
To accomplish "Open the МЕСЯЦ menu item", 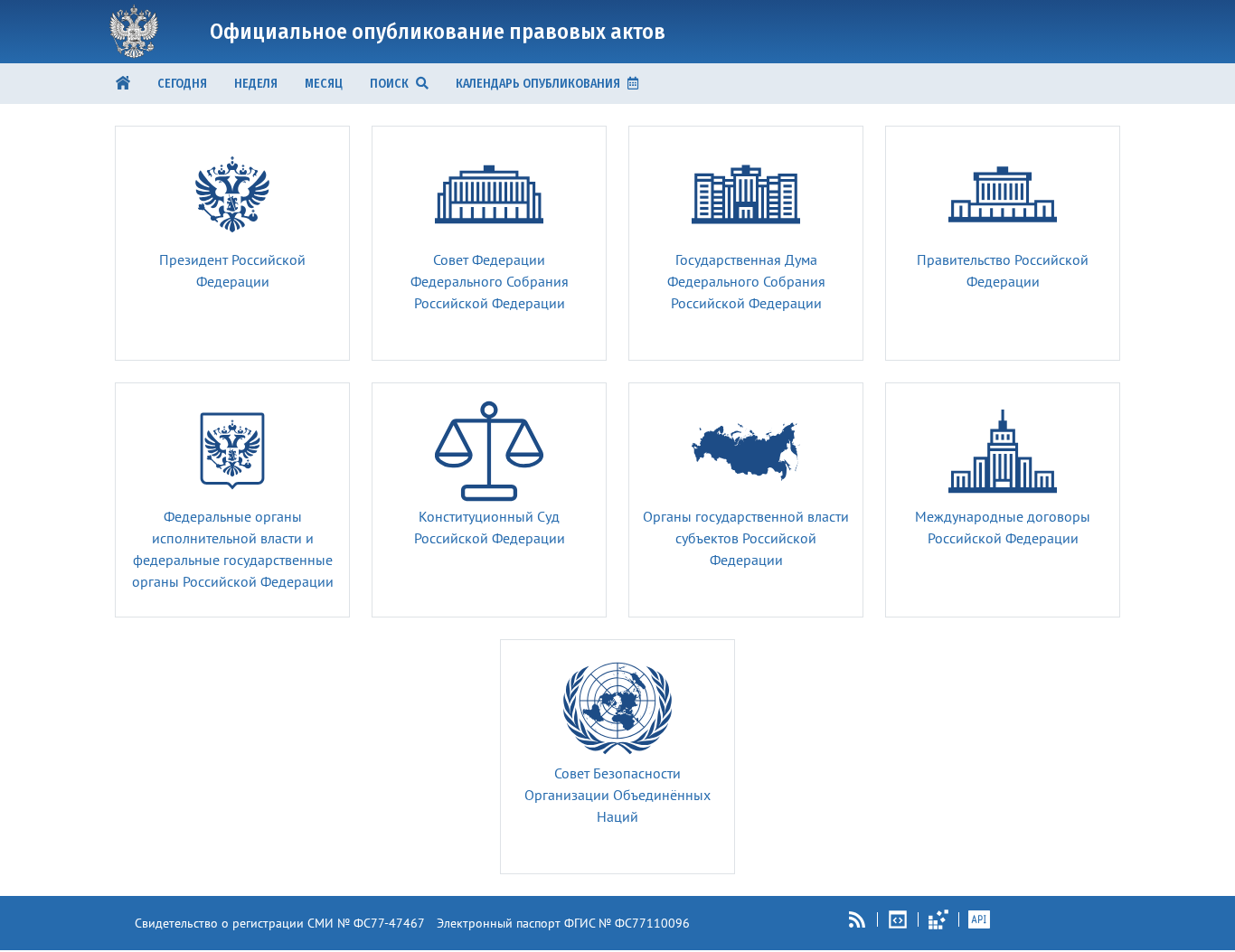I will click(324, 83).
